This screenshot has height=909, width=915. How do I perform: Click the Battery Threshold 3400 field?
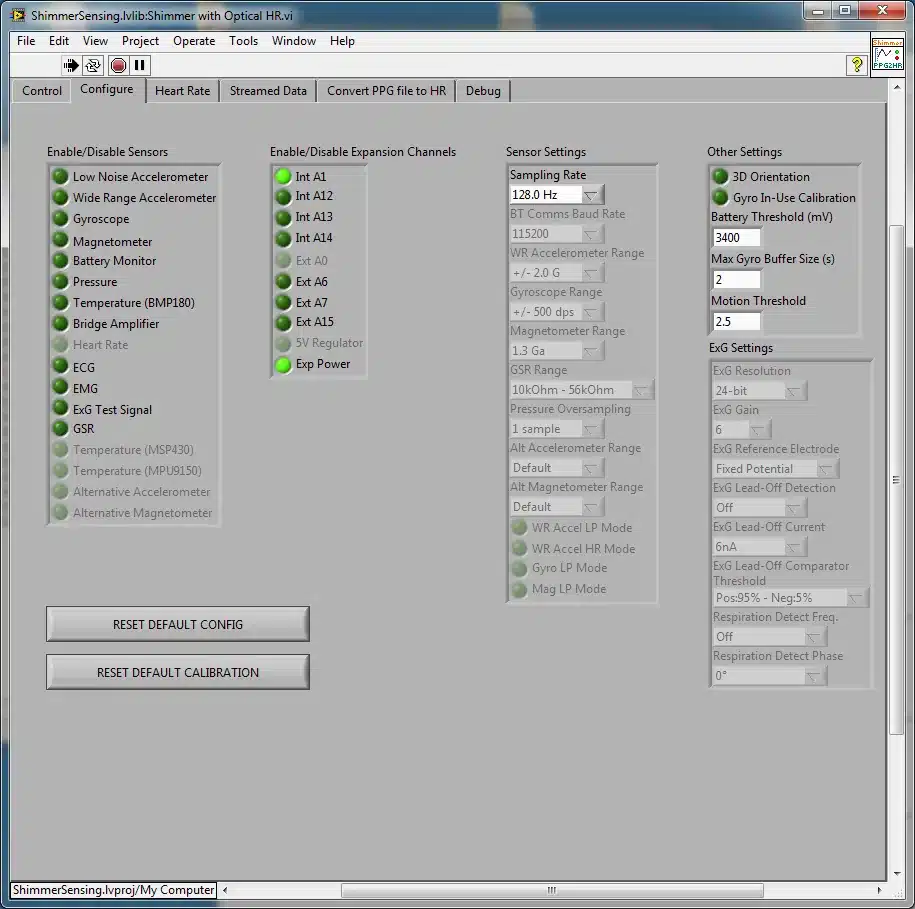[736, 237]
